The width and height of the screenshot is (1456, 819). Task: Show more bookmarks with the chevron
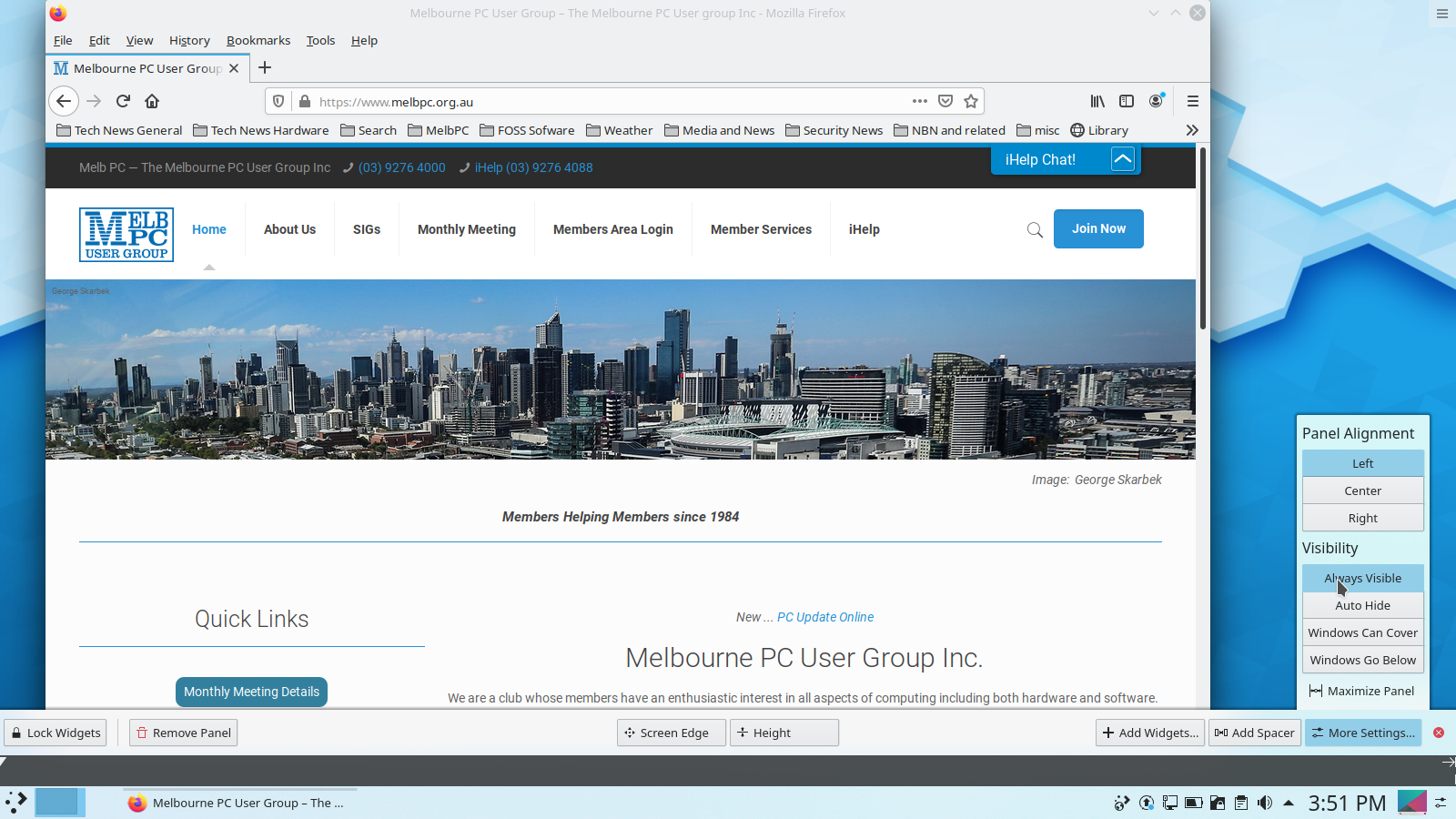tap(1192, 130)
